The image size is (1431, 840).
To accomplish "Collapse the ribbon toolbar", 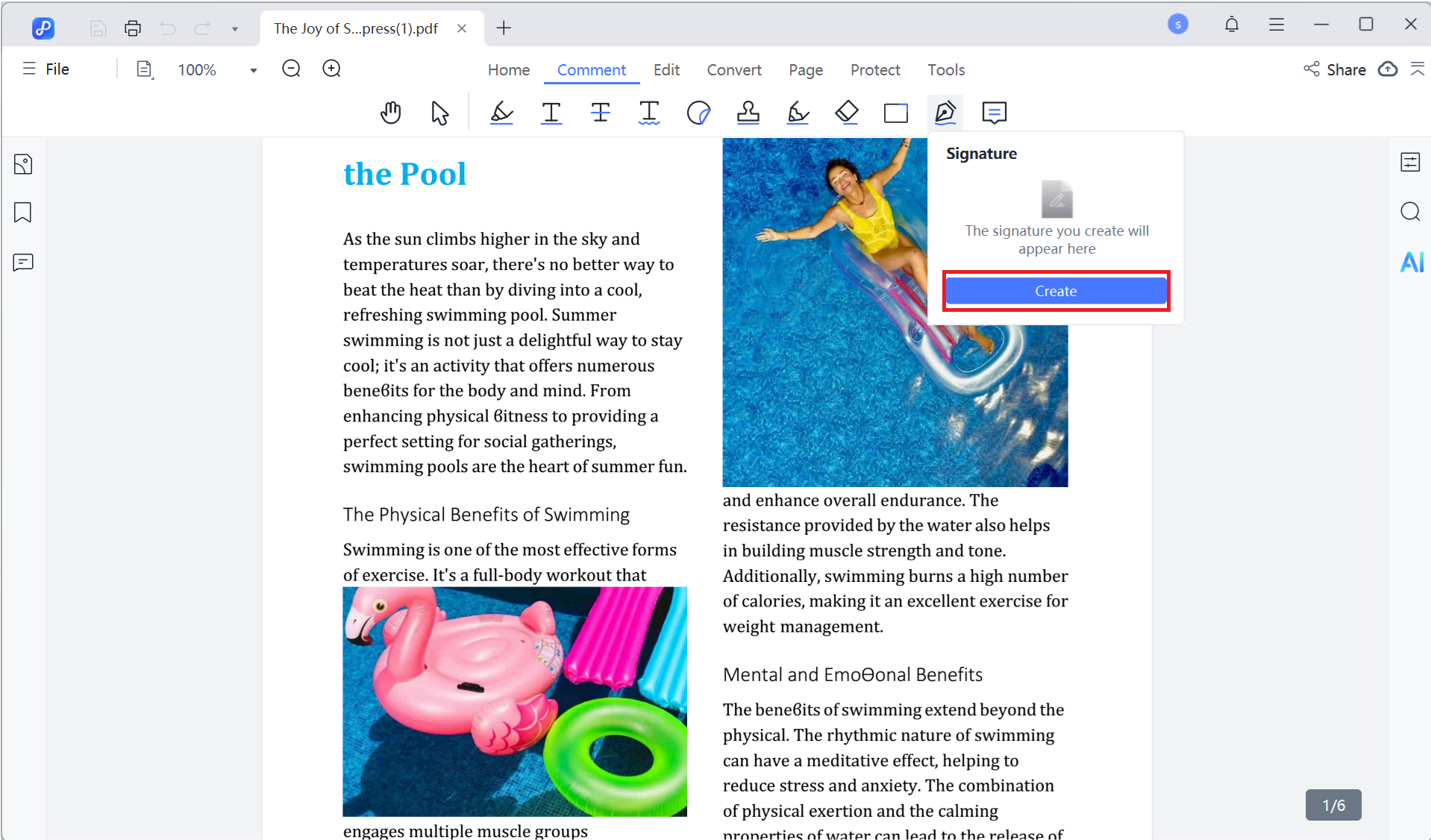I will [x=1417, y=69].
